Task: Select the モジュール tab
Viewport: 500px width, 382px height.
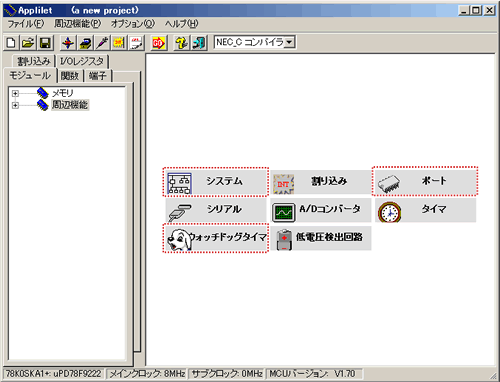Action: (30, 75)
